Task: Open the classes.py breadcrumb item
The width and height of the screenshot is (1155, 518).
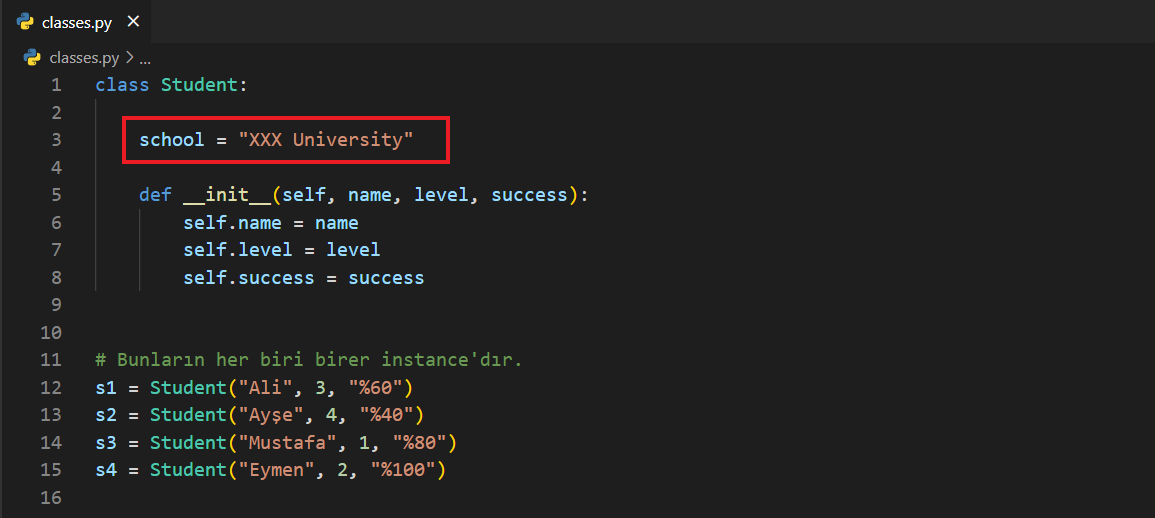Action: click(83, 58)
